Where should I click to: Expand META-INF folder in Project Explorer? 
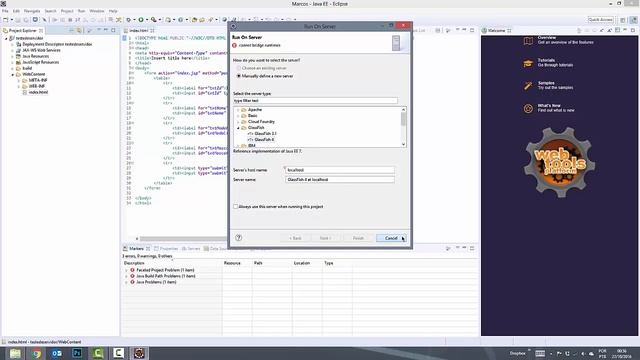(19, 80)
